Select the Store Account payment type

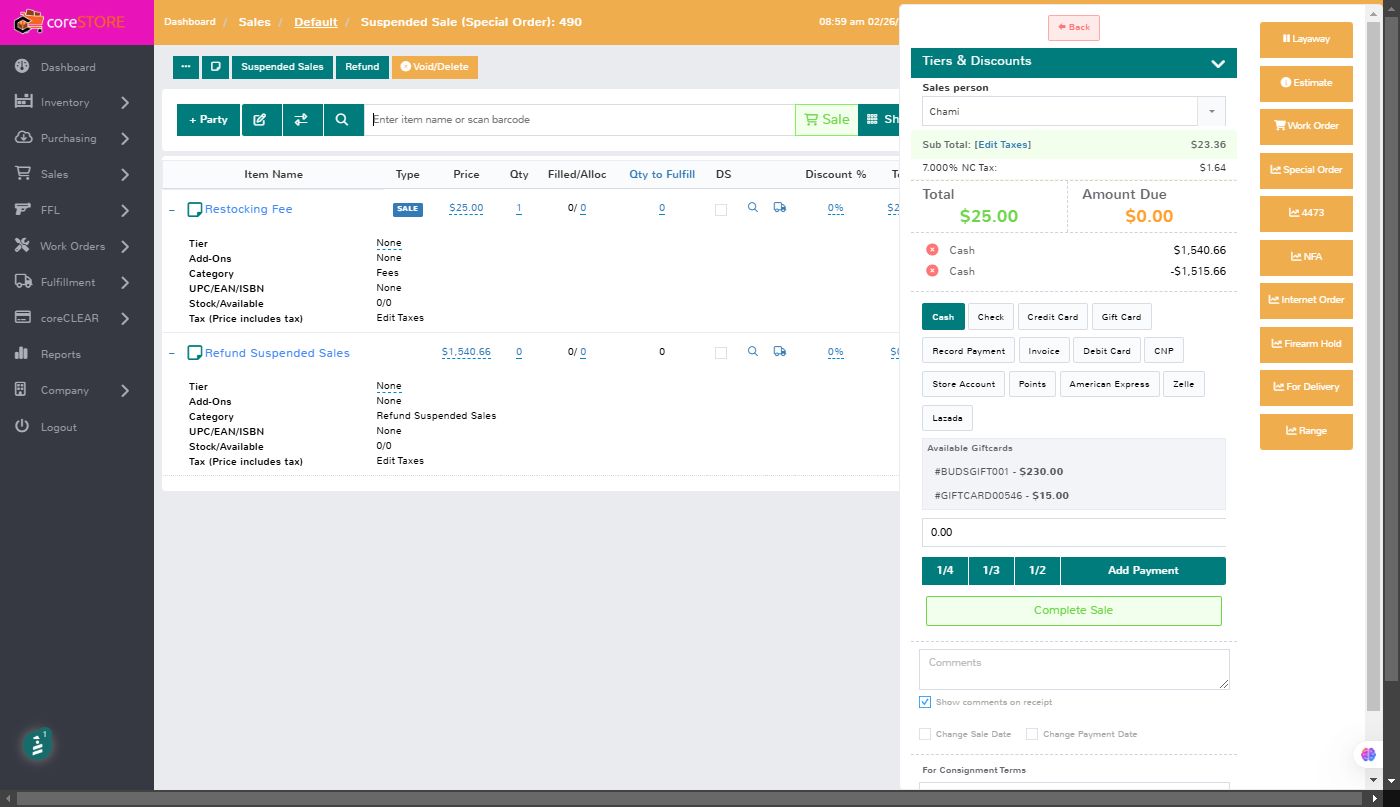(964, 384)
